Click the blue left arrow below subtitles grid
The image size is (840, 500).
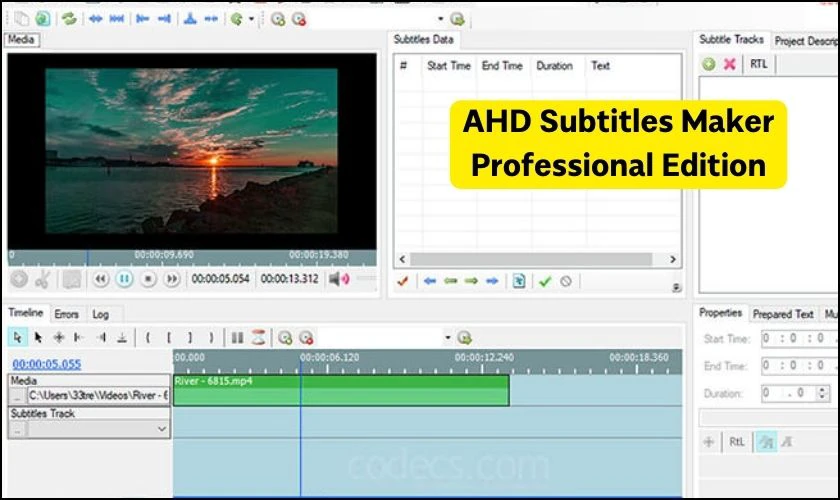(x=430, y=281)
